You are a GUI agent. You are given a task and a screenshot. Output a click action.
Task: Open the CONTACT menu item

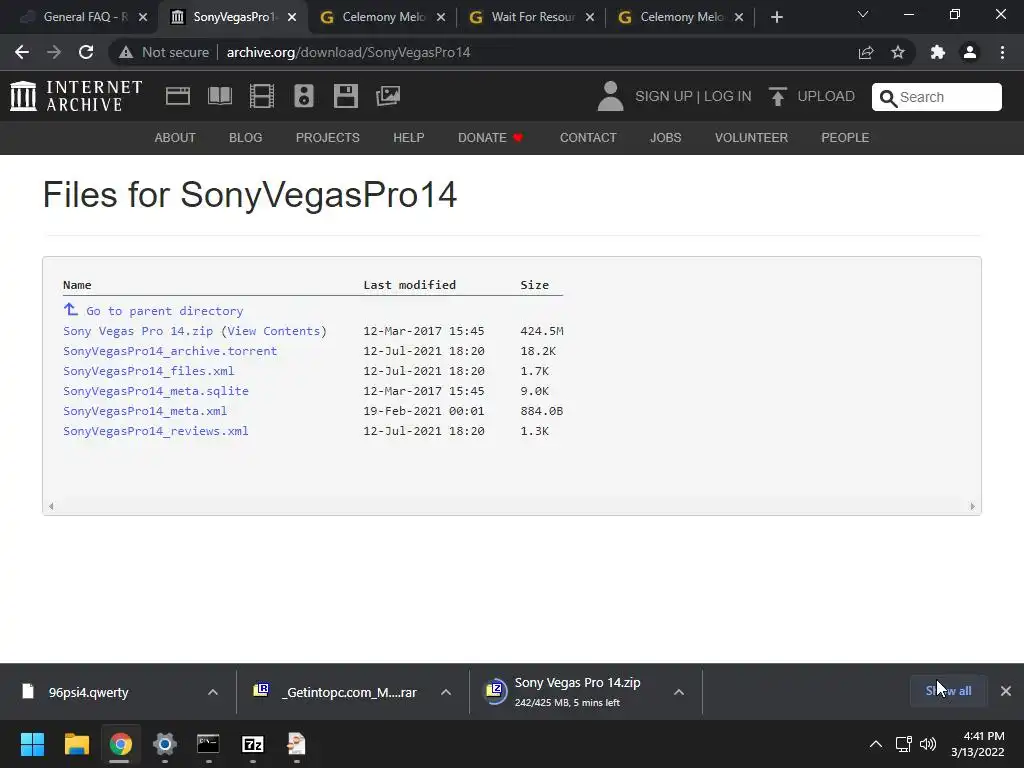pos(588,138)
